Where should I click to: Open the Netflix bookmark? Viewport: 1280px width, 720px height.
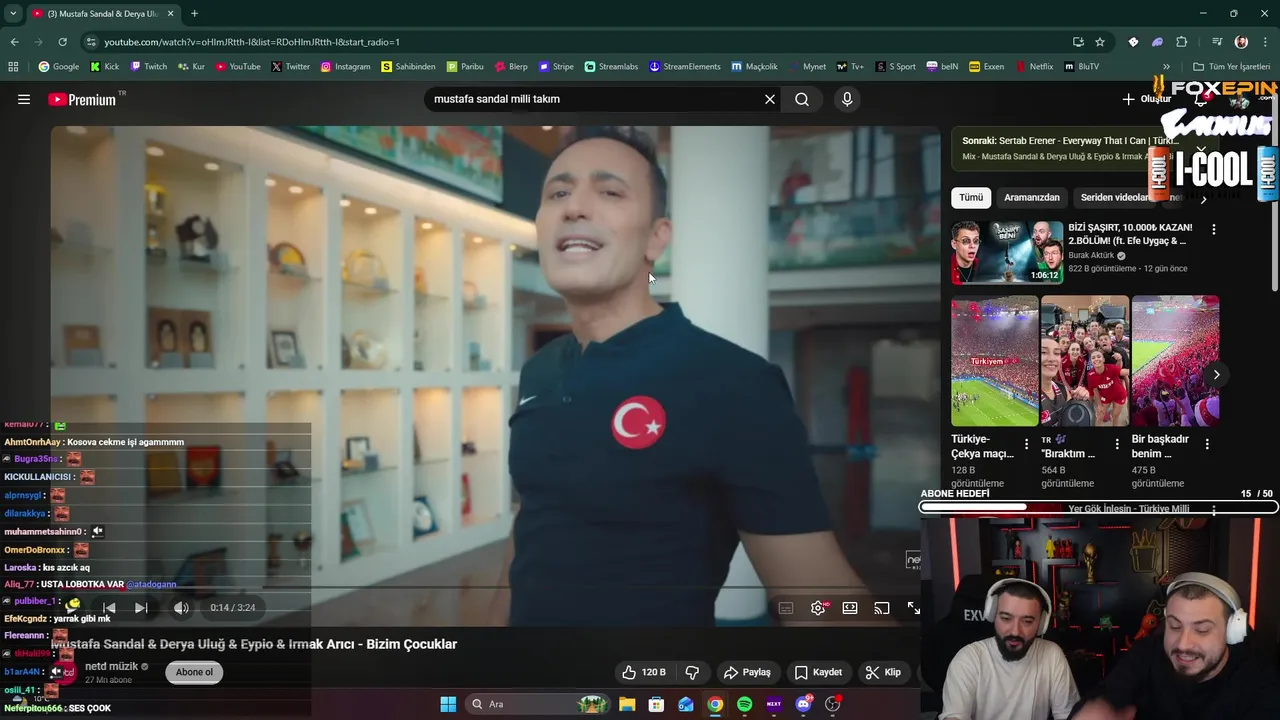(1034, 67)
